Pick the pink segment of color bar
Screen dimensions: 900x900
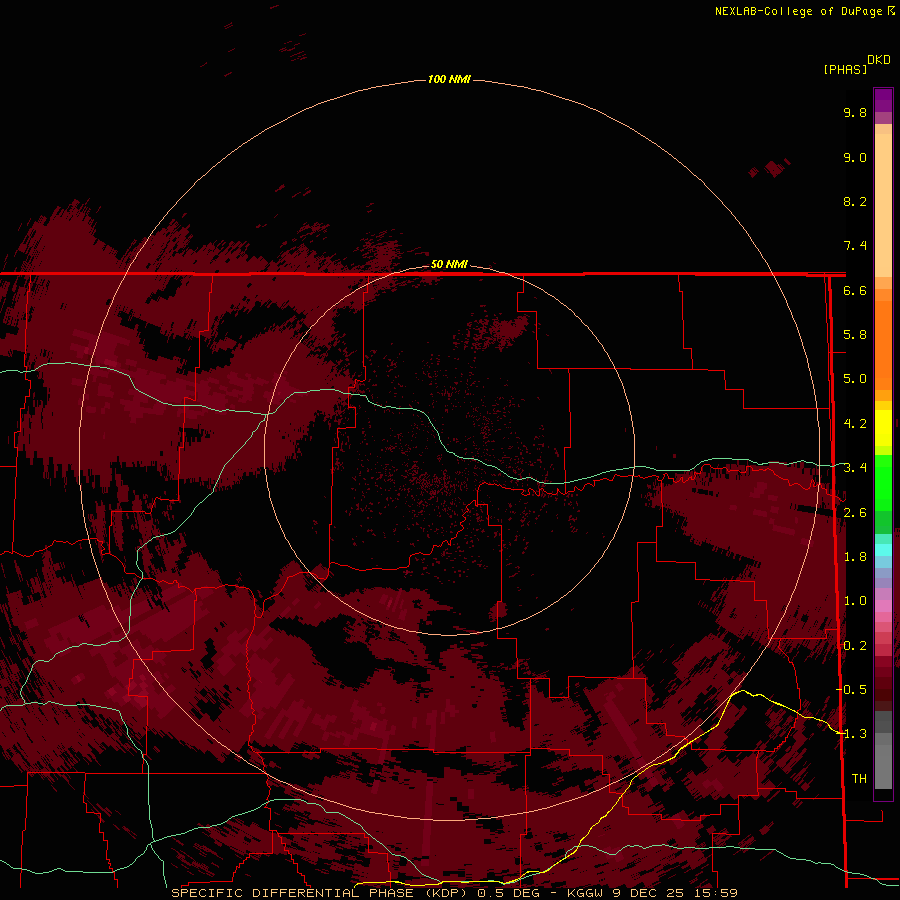(x=883, y=606)
